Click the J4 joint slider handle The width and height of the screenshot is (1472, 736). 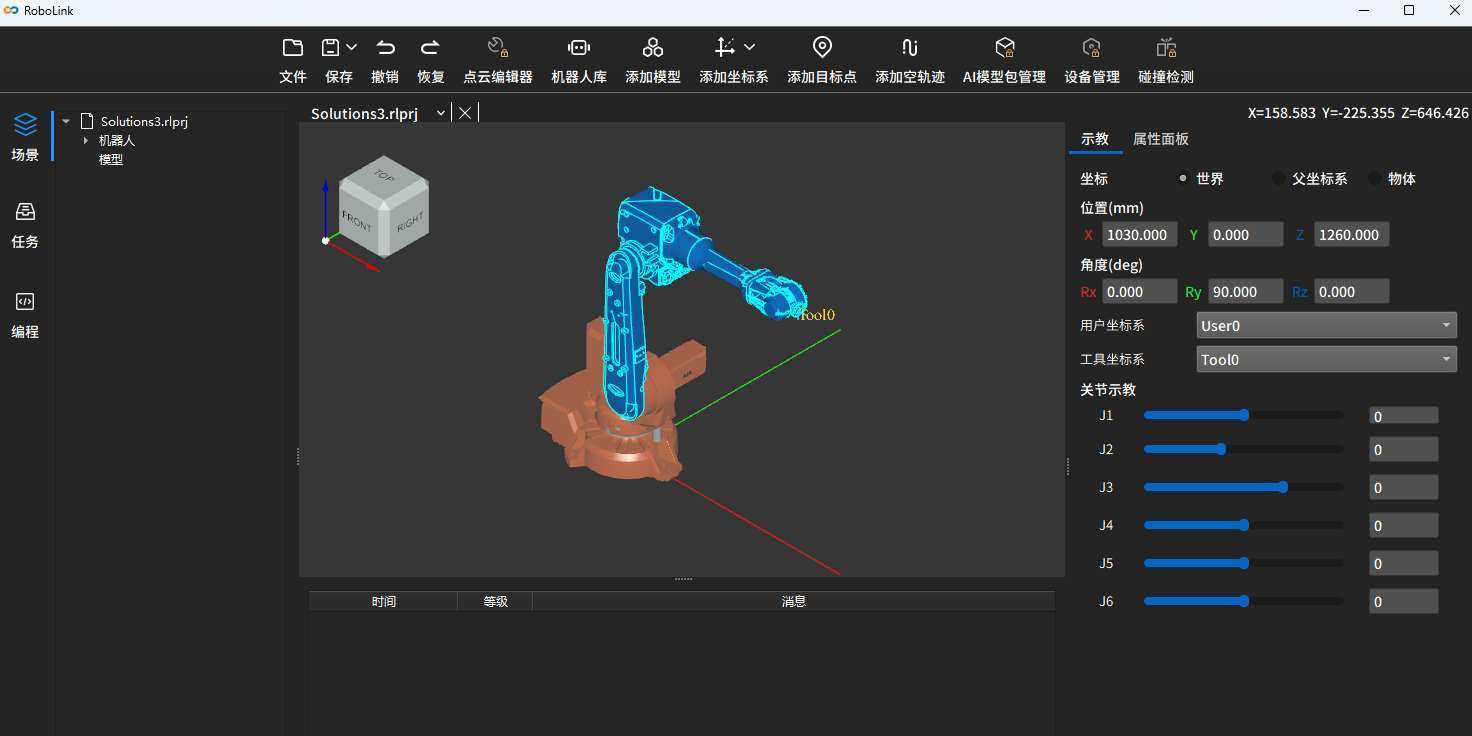(1244, 525)
